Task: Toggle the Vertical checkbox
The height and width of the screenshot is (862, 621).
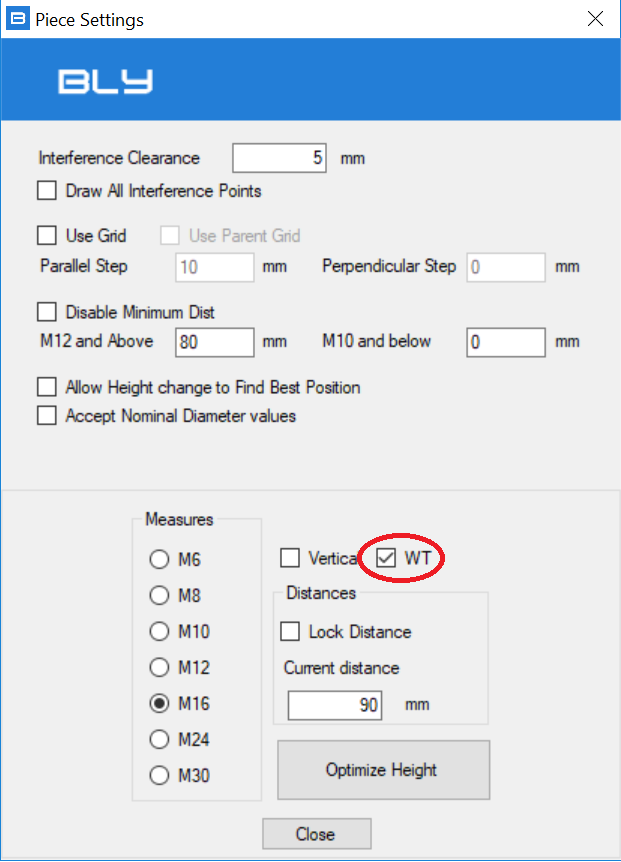Action: point(290,557)
